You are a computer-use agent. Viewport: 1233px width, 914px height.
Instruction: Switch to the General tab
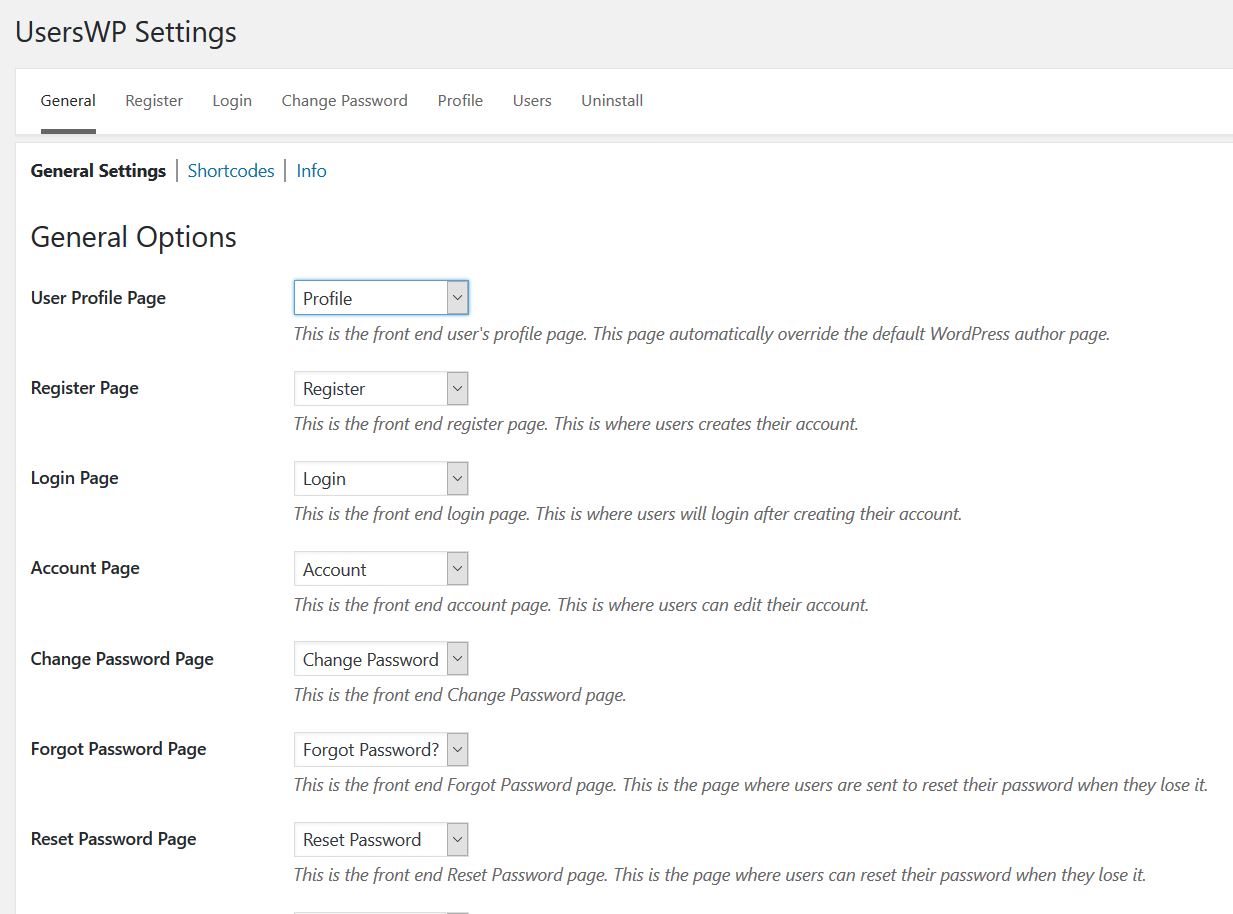click(x=68, y=101)
